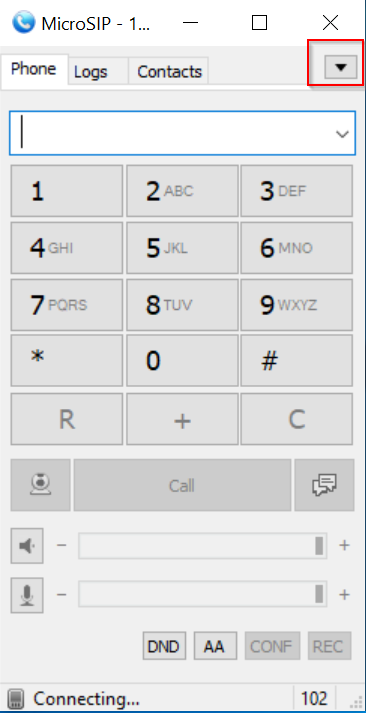Mute the speaker volume icon

pos(27,546)
